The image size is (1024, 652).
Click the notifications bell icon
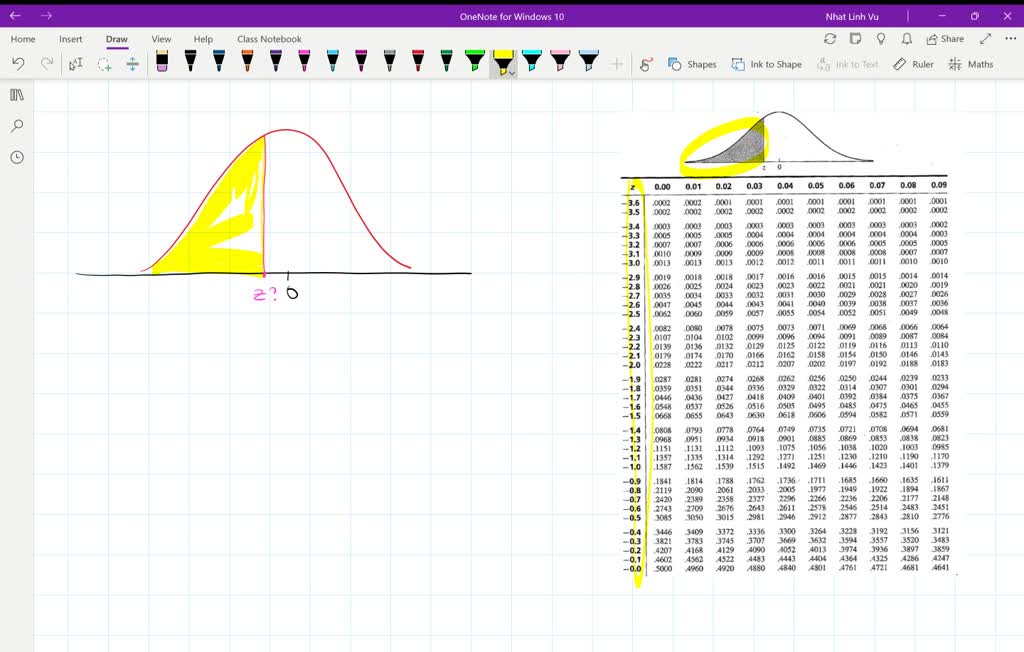[x=904, y=38]
